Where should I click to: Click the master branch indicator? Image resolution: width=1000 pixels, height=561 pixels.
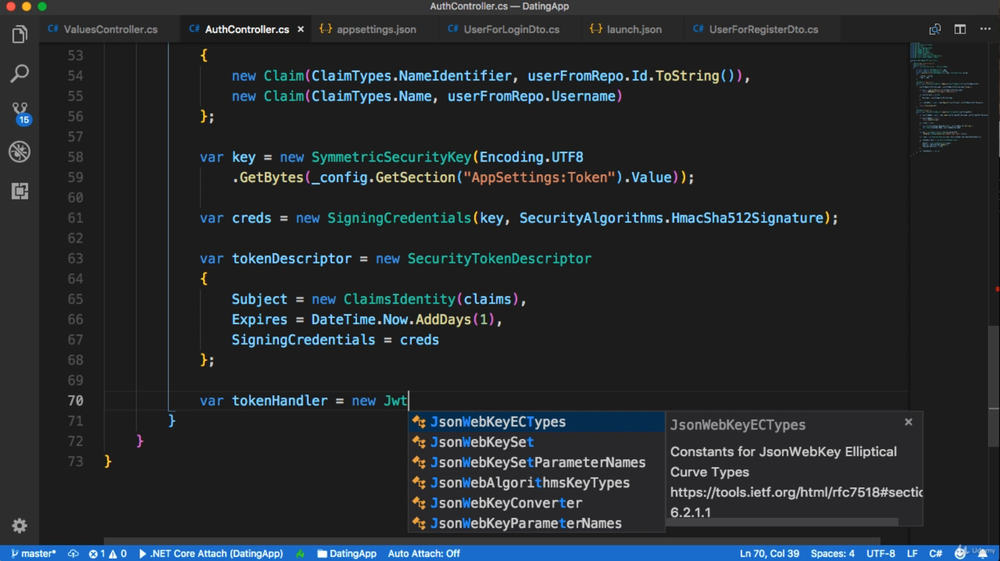34,553
